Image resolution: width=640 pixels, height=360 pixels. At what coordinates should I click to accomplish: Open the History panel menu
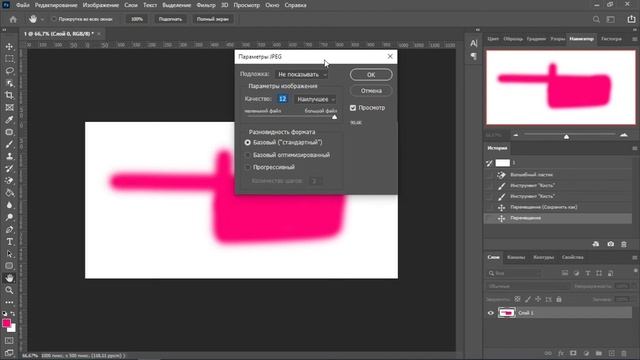tap(634, 148)
